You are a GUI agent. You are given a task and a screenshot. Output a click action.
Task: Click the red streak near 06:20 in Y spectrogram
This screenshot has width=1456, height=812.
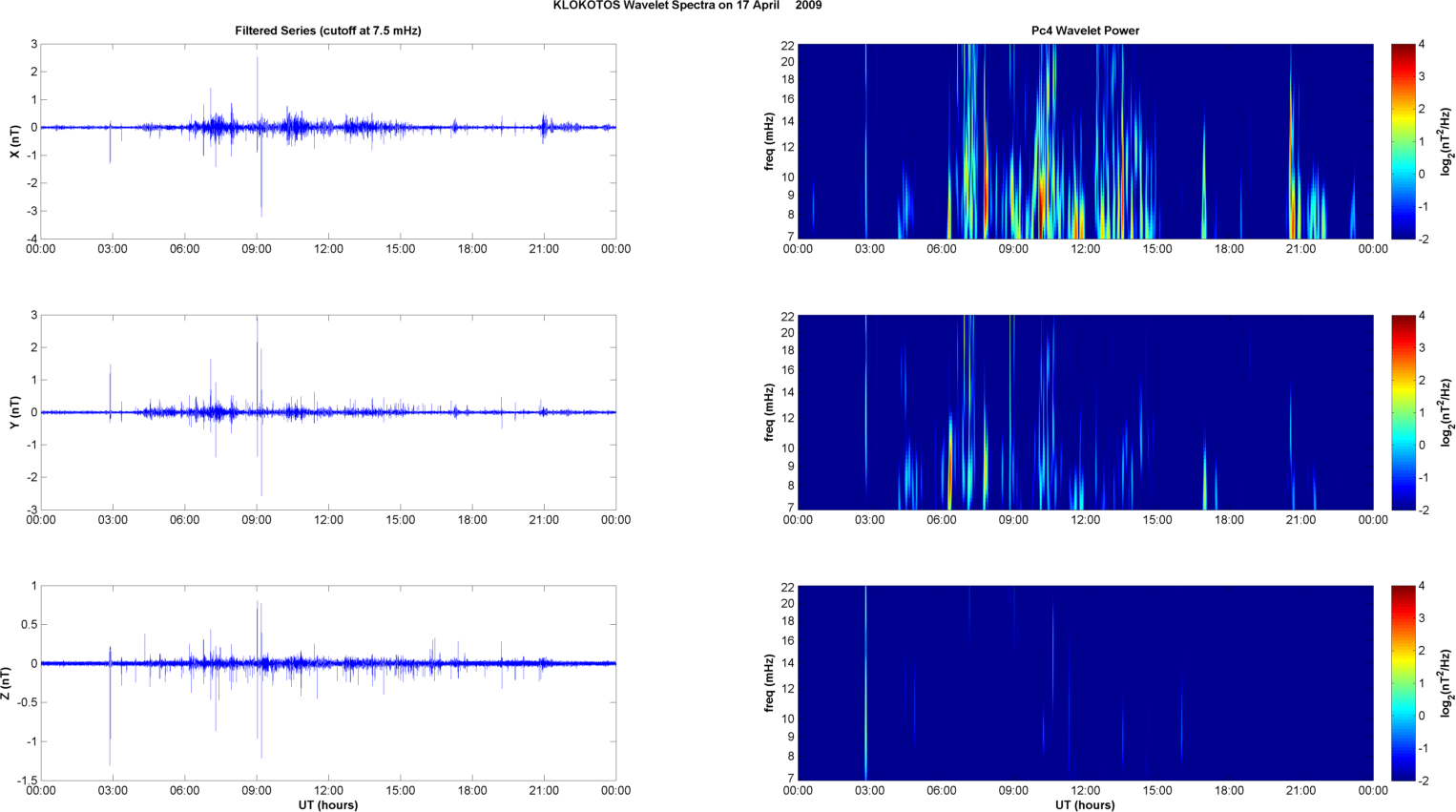click(950, 468)
